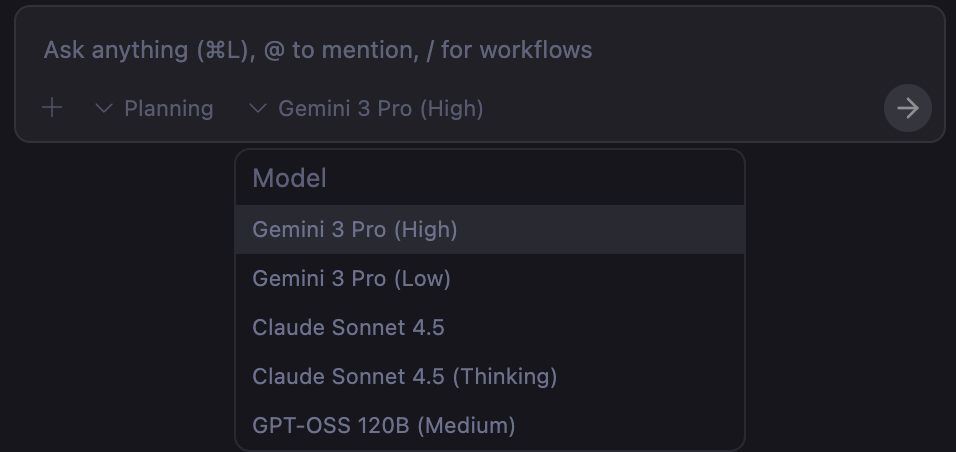The image size is (956, 452).
Task: Click the circular submit button in the chat box
Action: pos(907,108)
